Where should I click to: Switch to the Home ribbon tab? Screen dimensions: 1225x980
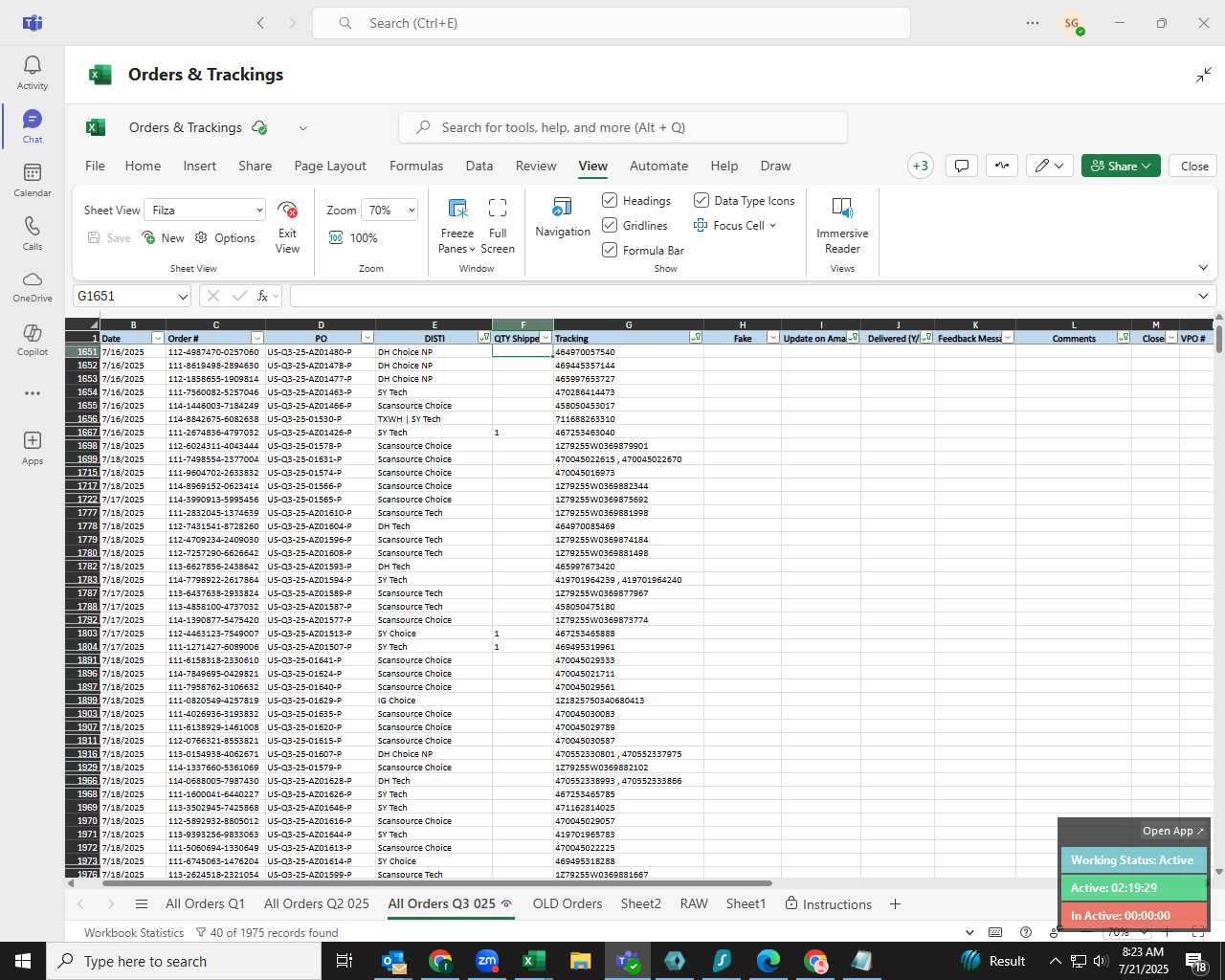point(143,166)
